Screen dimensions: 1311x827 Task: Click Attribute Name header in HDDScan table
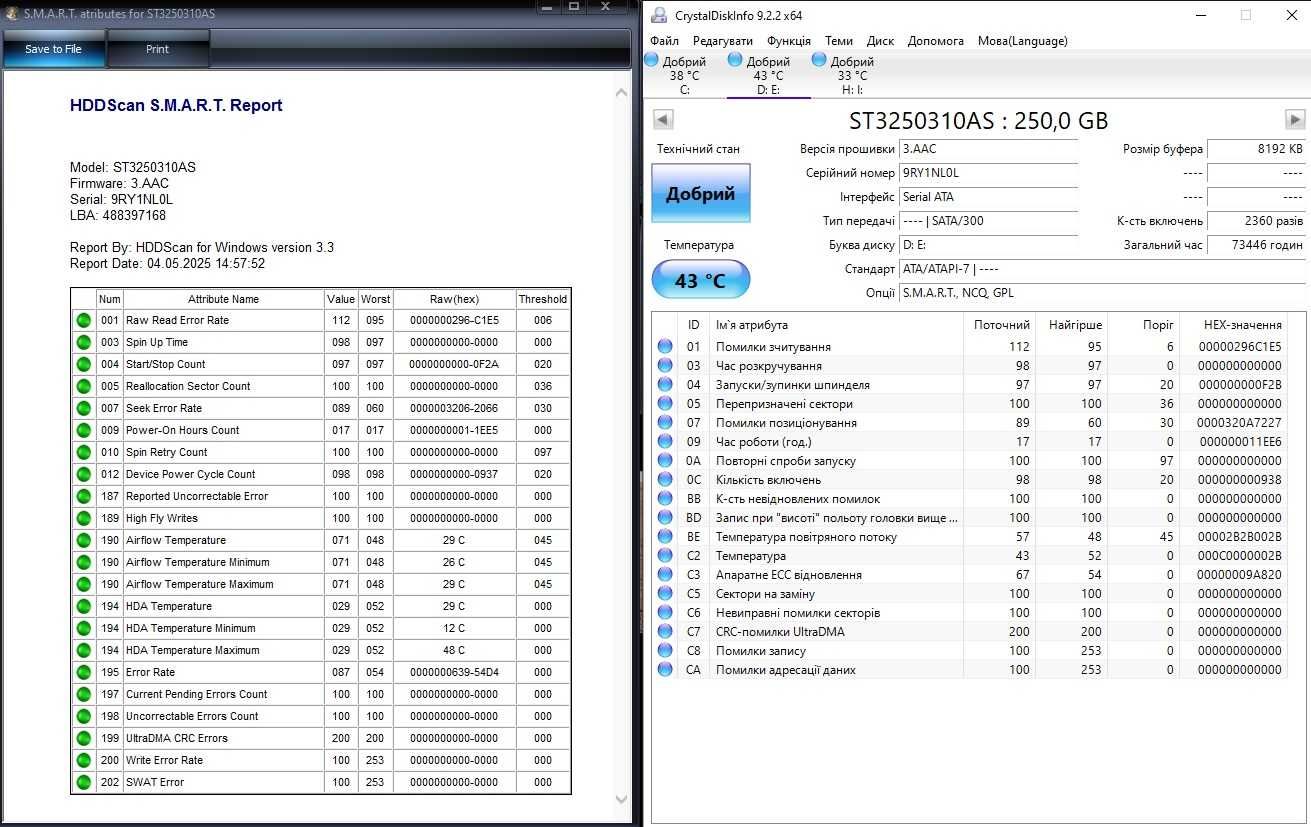(x=223, y=299)
